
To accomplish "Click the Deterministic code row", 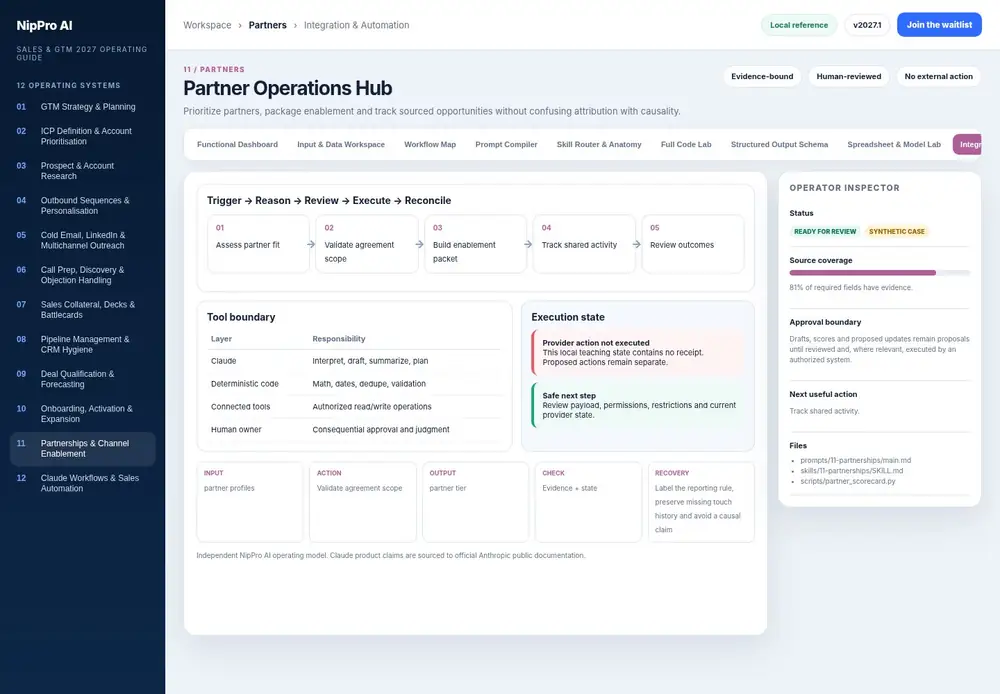I will point(355,384).
